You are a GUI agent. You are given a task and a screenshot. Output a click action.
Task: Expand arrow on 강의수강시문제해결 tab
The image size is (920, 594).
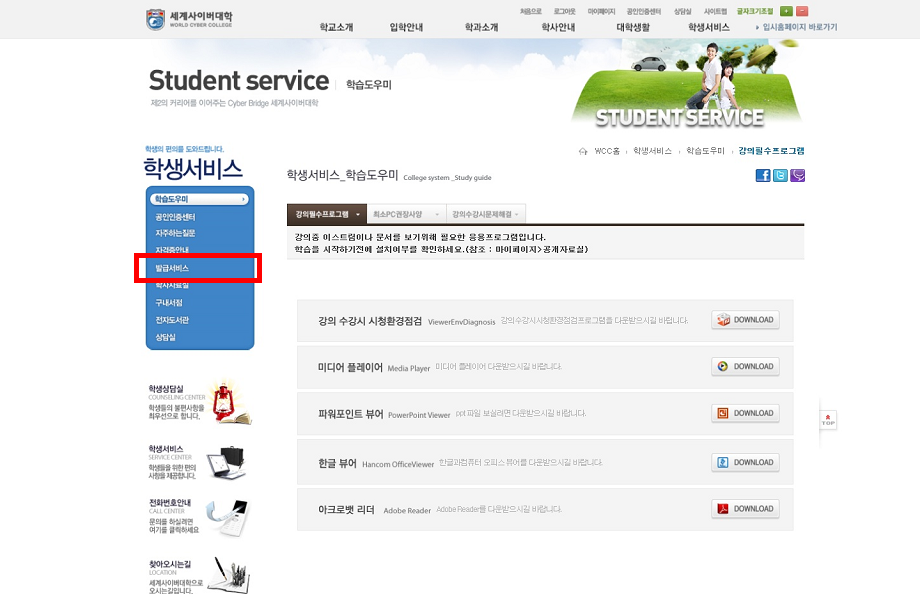[x=516, y=215]
